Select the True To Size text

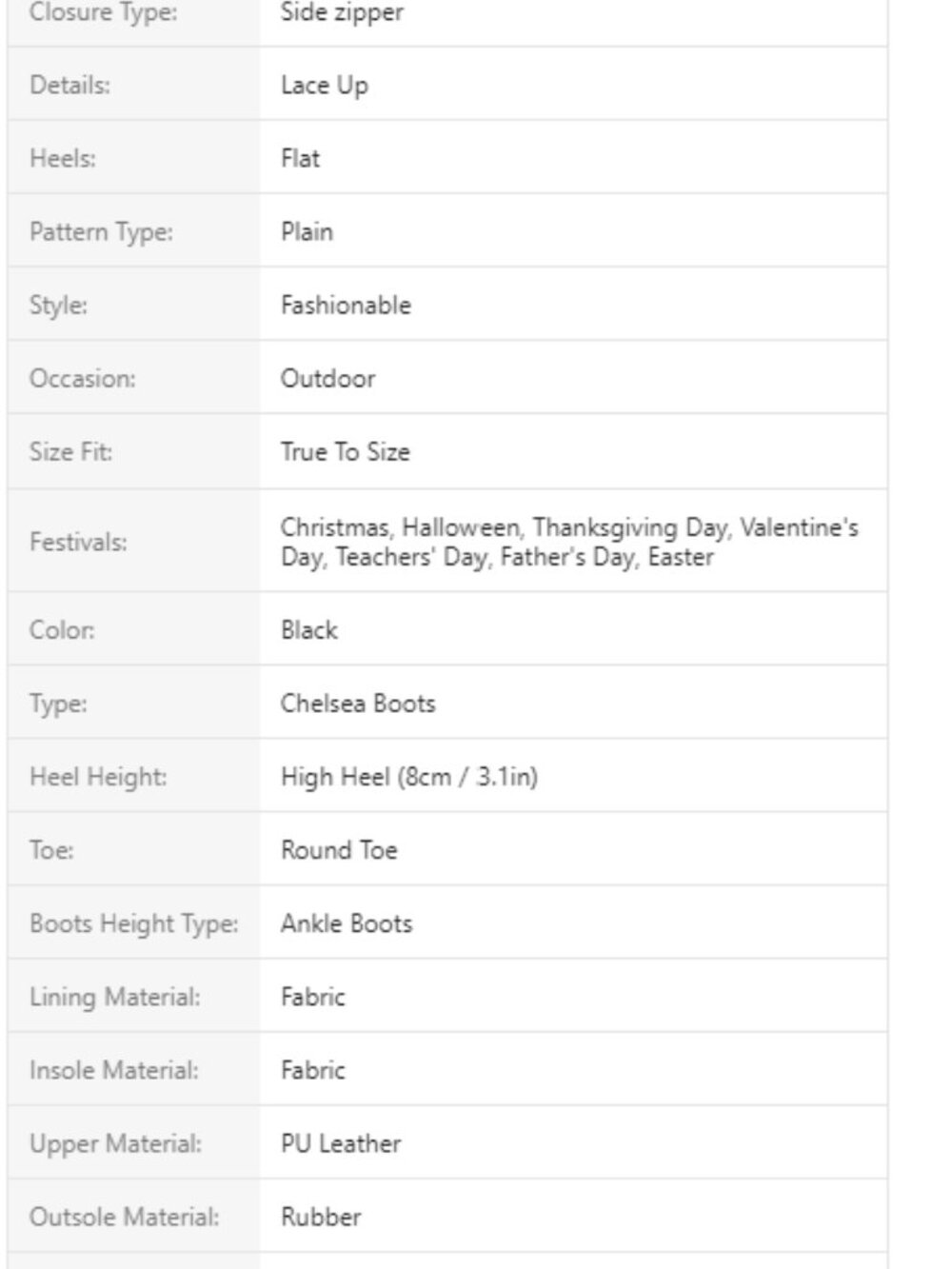[x=345, y=451]
